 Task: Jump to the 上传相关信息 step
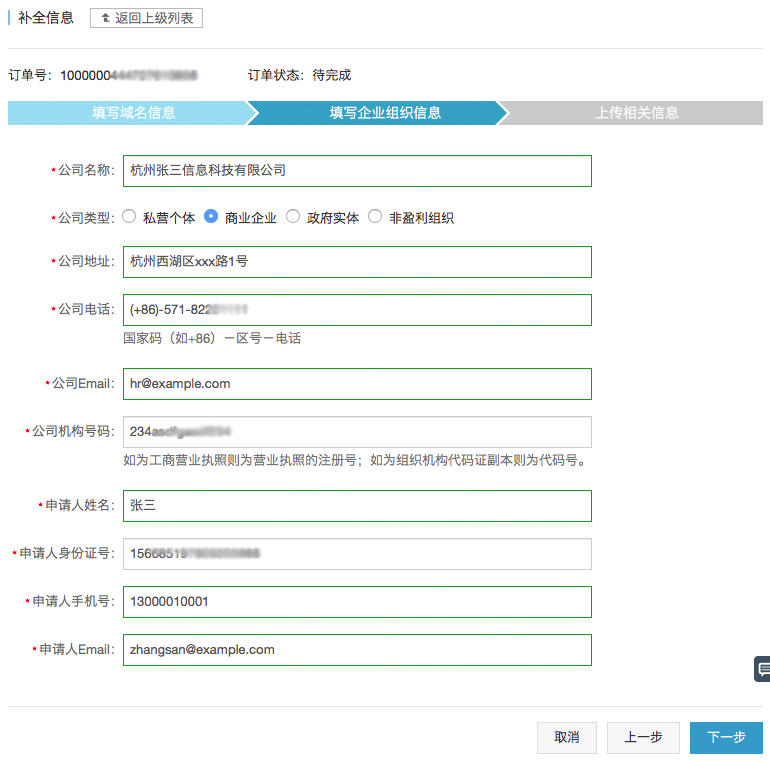click(637, 113)
